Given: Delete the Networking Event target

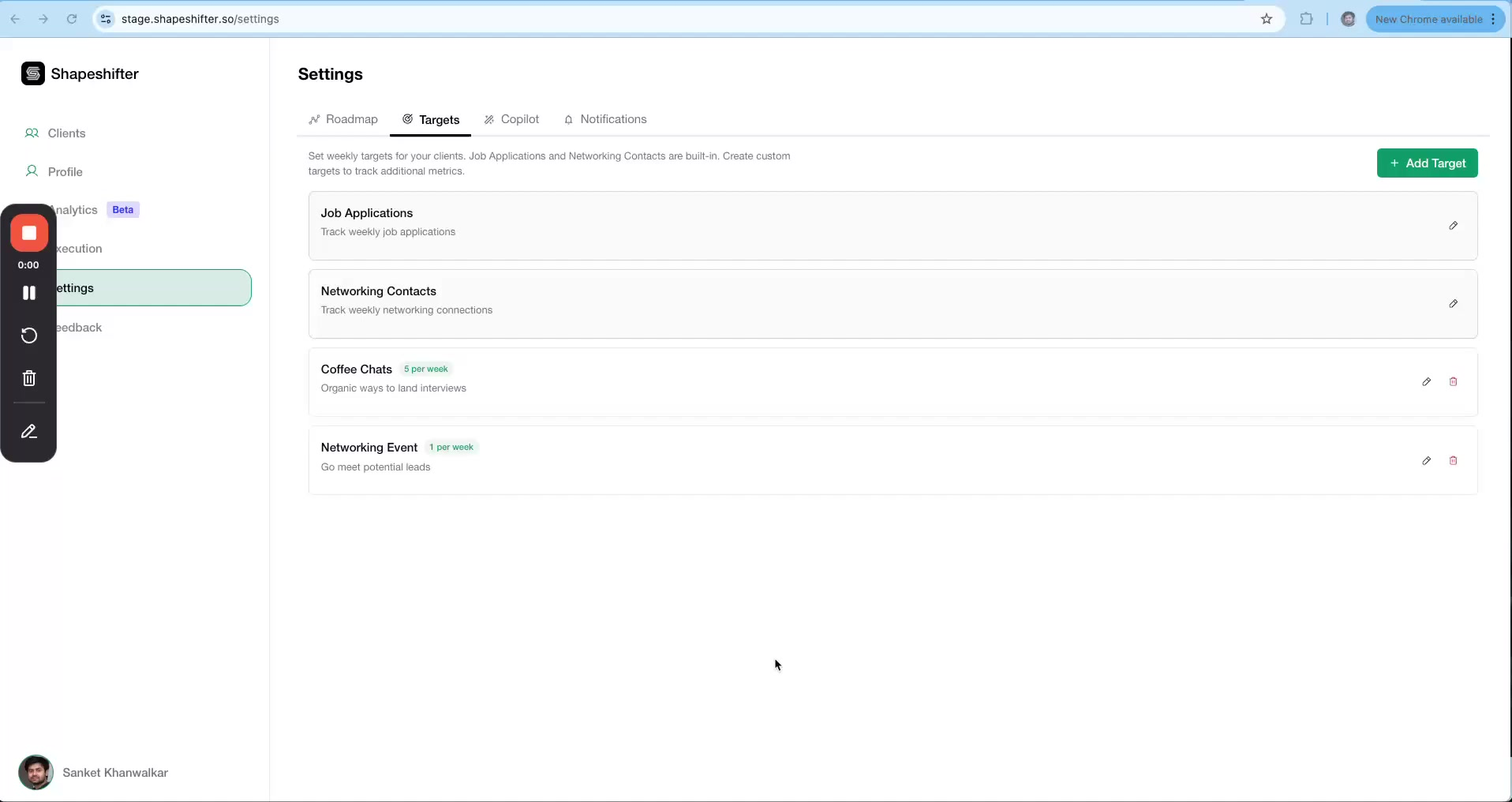Looking at the screenshot, I should click(x=1453, y=461).
